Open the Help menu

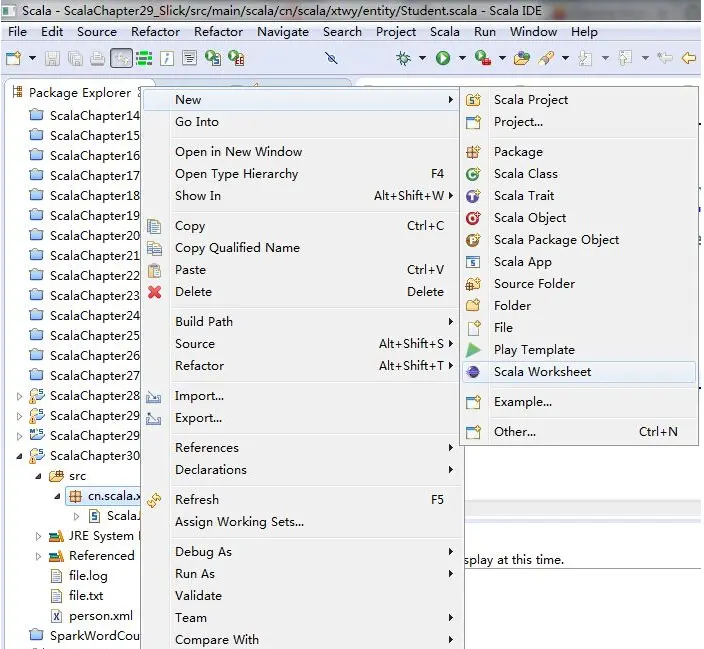pos(584,32)
